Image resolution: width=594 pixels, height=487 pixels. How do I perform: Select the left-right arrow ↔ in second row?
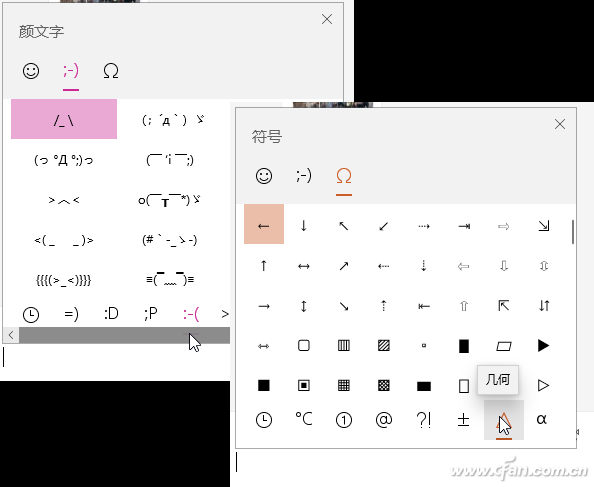[303, 266]
